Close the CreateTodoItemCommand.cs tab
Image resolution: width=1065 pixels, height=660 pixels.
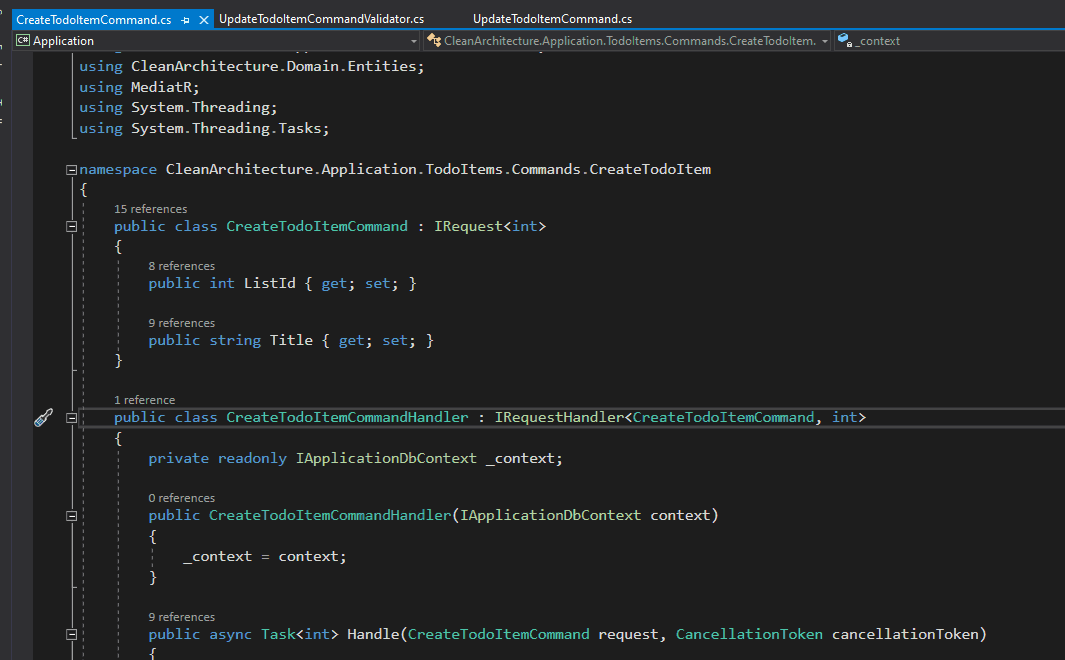point(204,20)
